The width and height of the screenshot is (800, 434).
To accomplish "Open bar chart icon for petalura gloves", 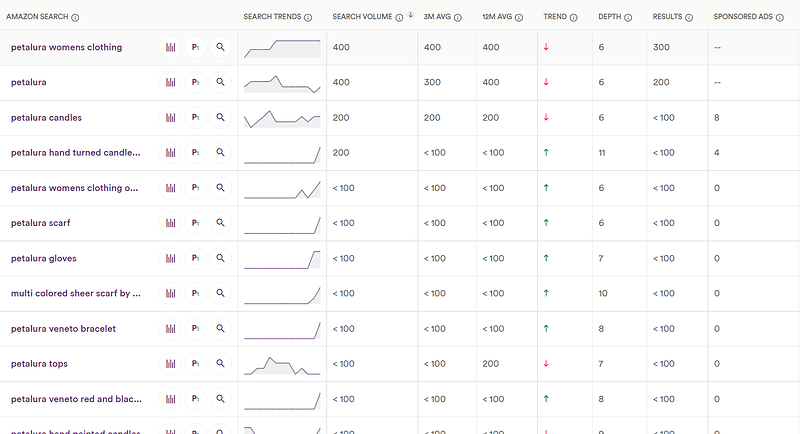I will 170,259.
